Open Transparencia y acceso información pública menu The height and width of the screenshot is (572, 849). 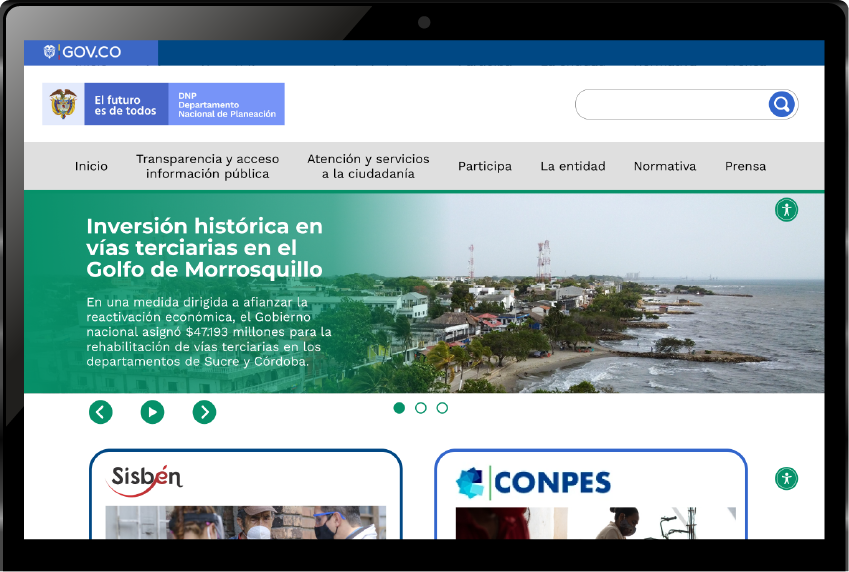pos(207,166)
